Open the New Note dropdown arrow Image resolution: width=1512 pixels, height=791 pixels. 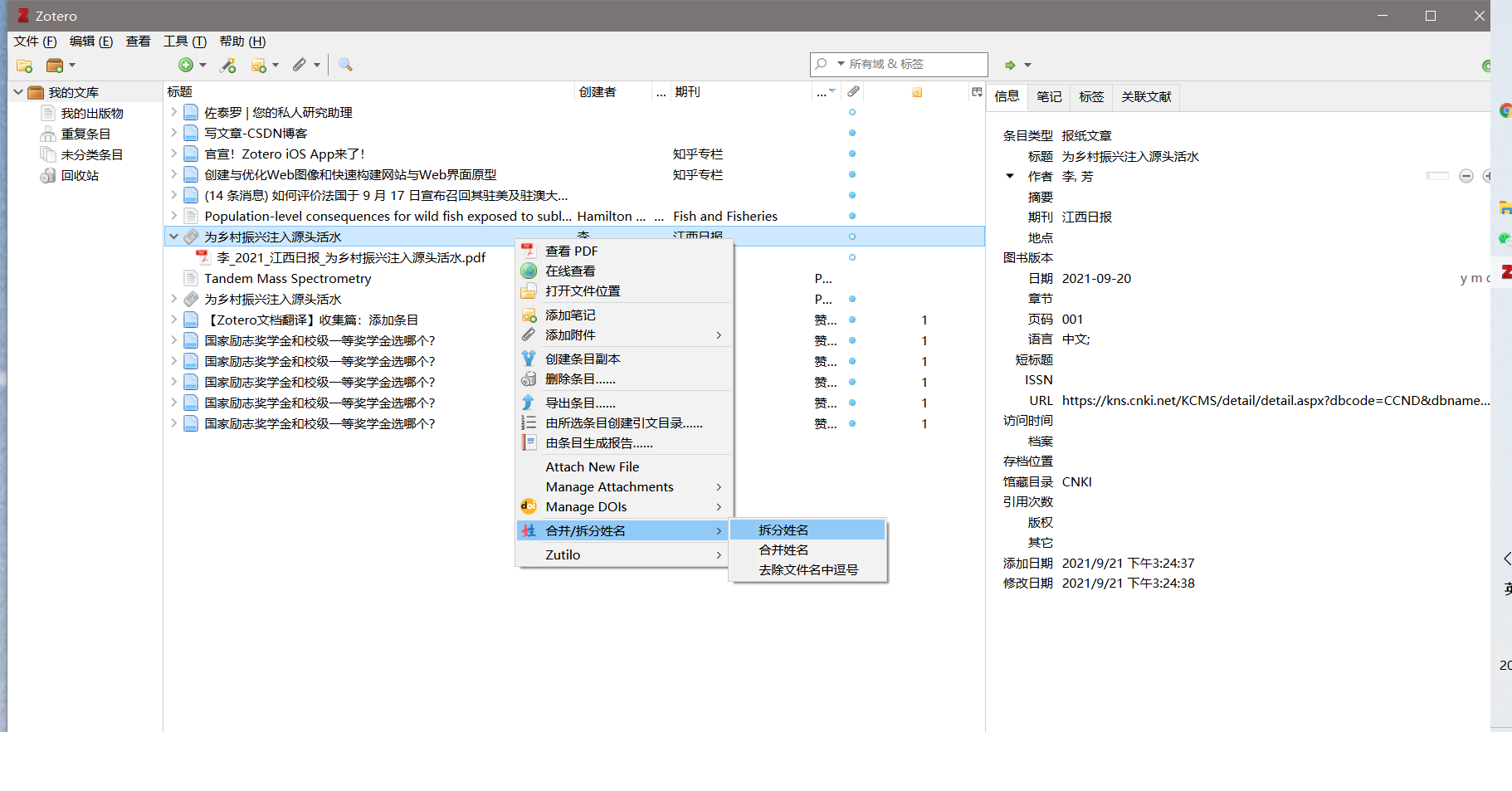pos(276,65)
